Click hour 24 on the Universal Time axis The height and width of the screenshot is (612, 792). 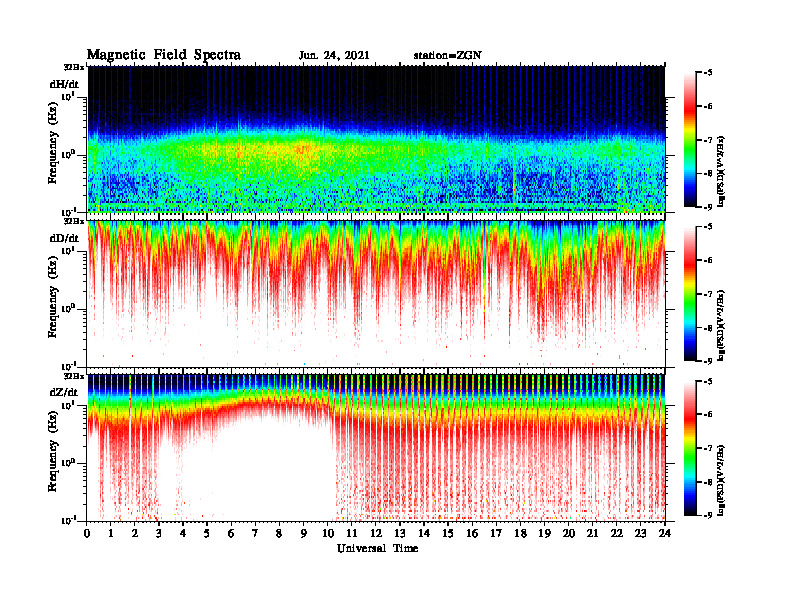pos(665,534)
